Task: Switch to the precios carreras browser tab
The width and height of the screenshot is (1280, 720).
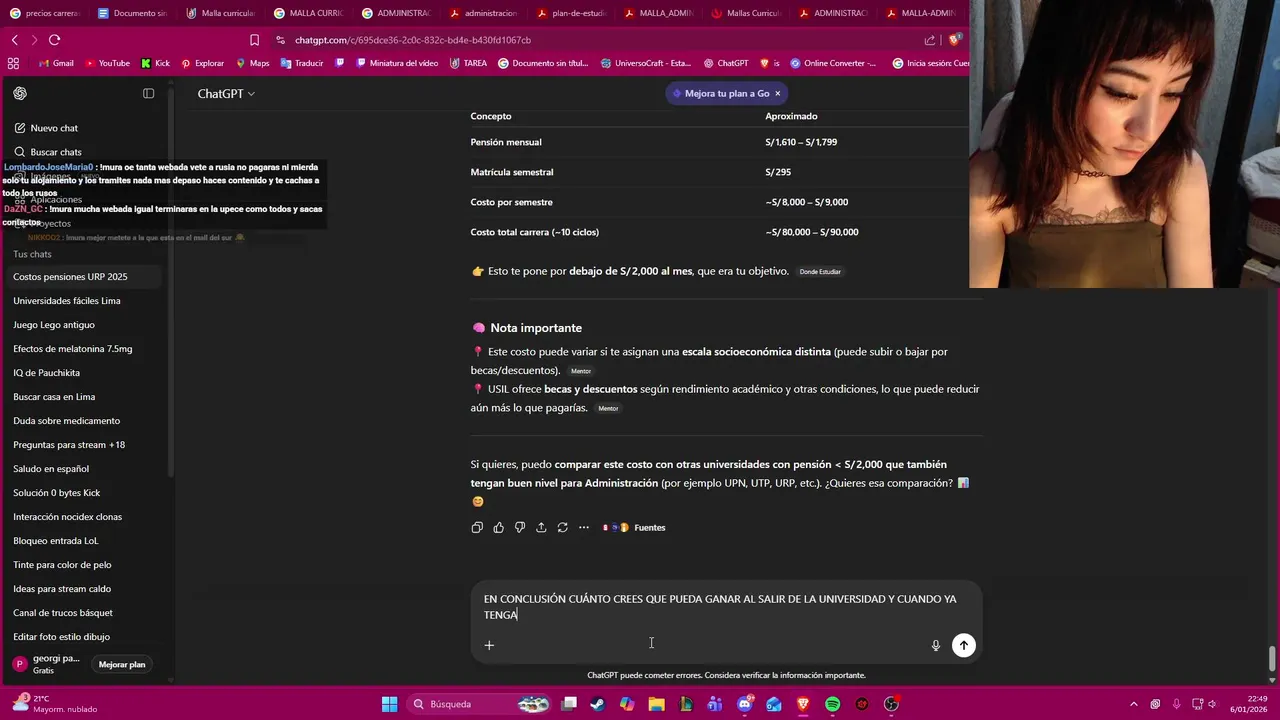Action: pyautogui.click(x=44, y=13)
